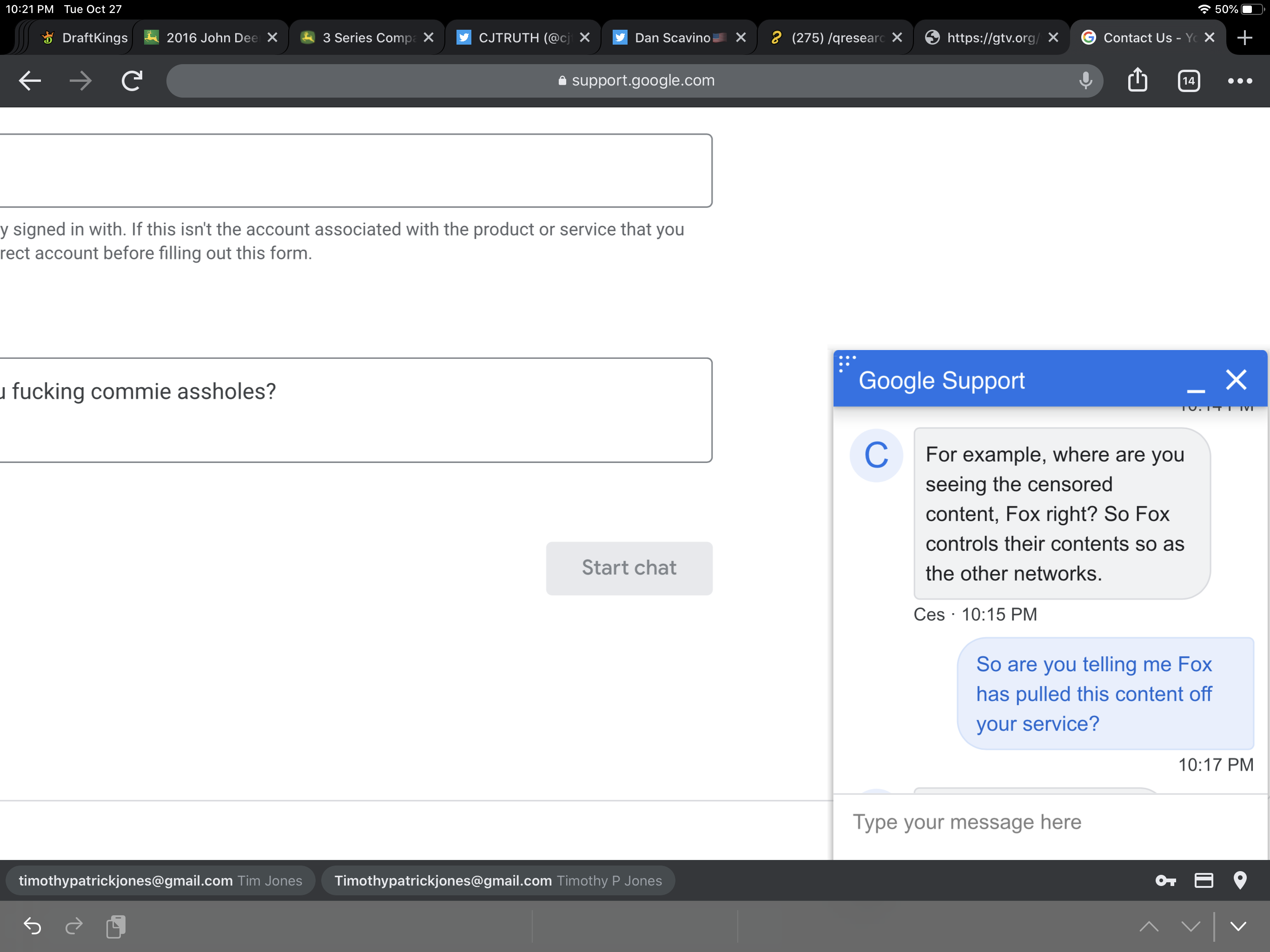Add a new tab with the plus icon
The height and width of the screenshot is (952, 1270).
(x=1244, y=38)
